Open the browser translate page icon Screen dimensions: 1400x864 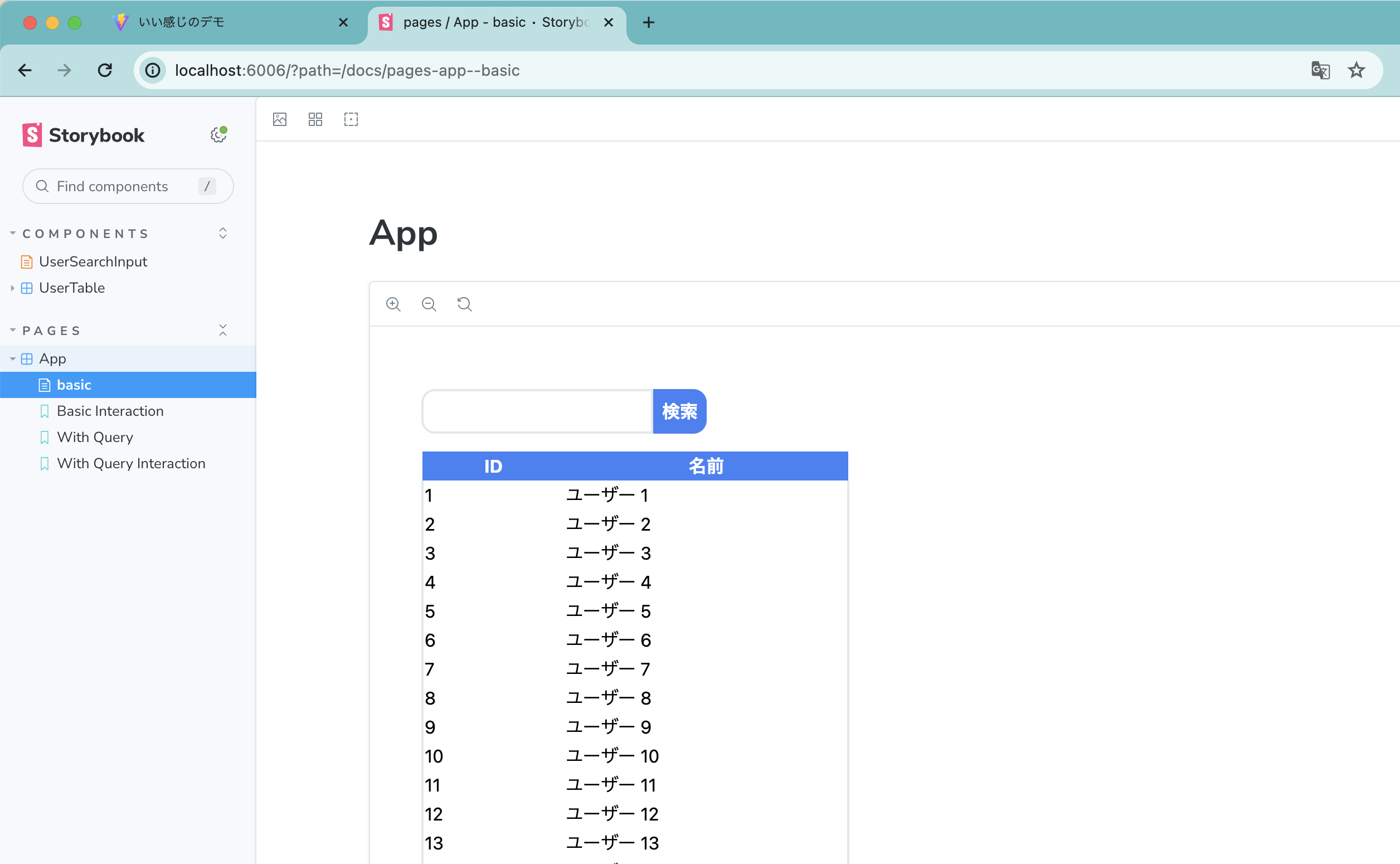(1320, 70)
